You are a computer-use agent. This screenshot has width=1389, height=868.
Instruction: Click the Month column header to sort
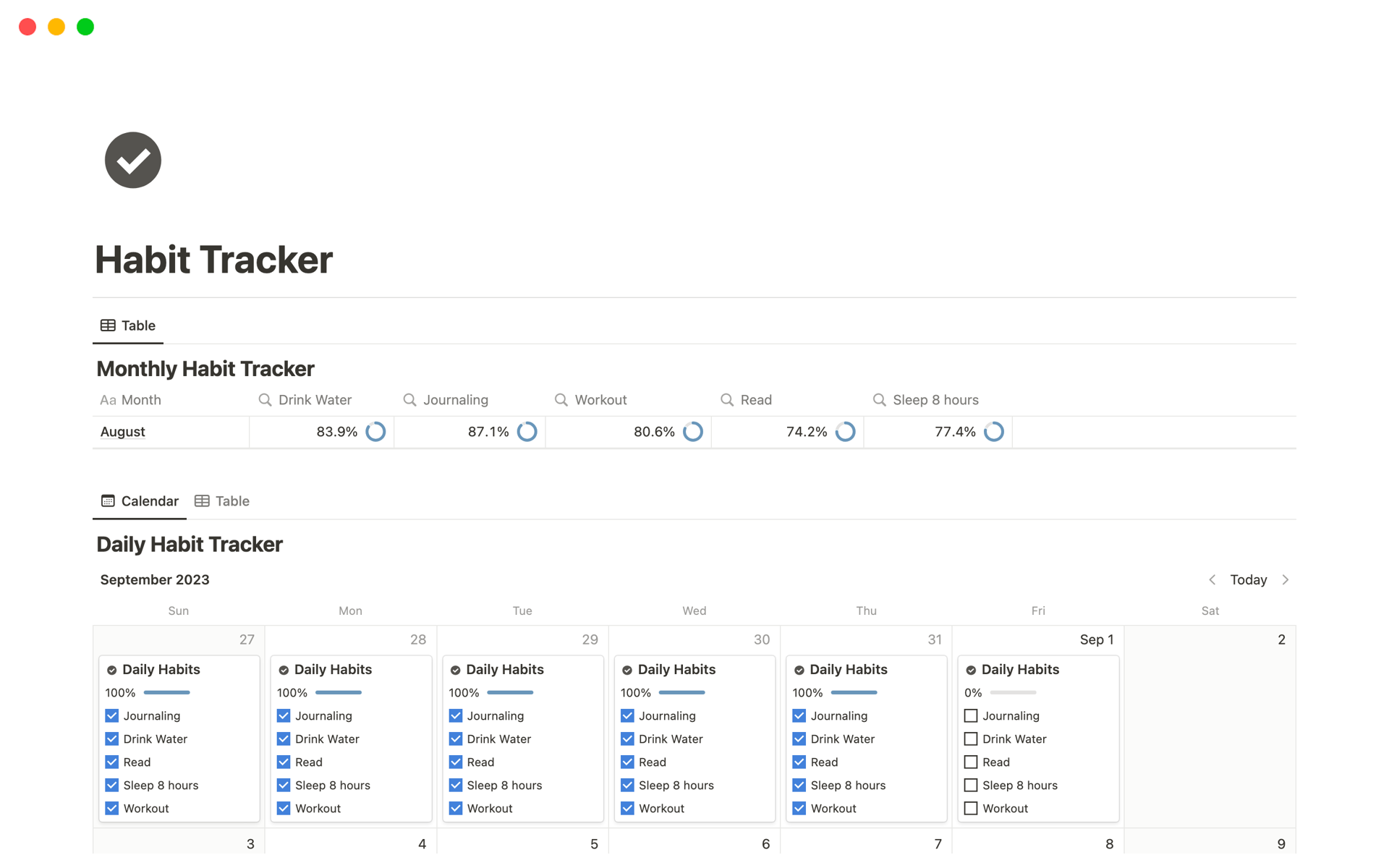point(143,398)
